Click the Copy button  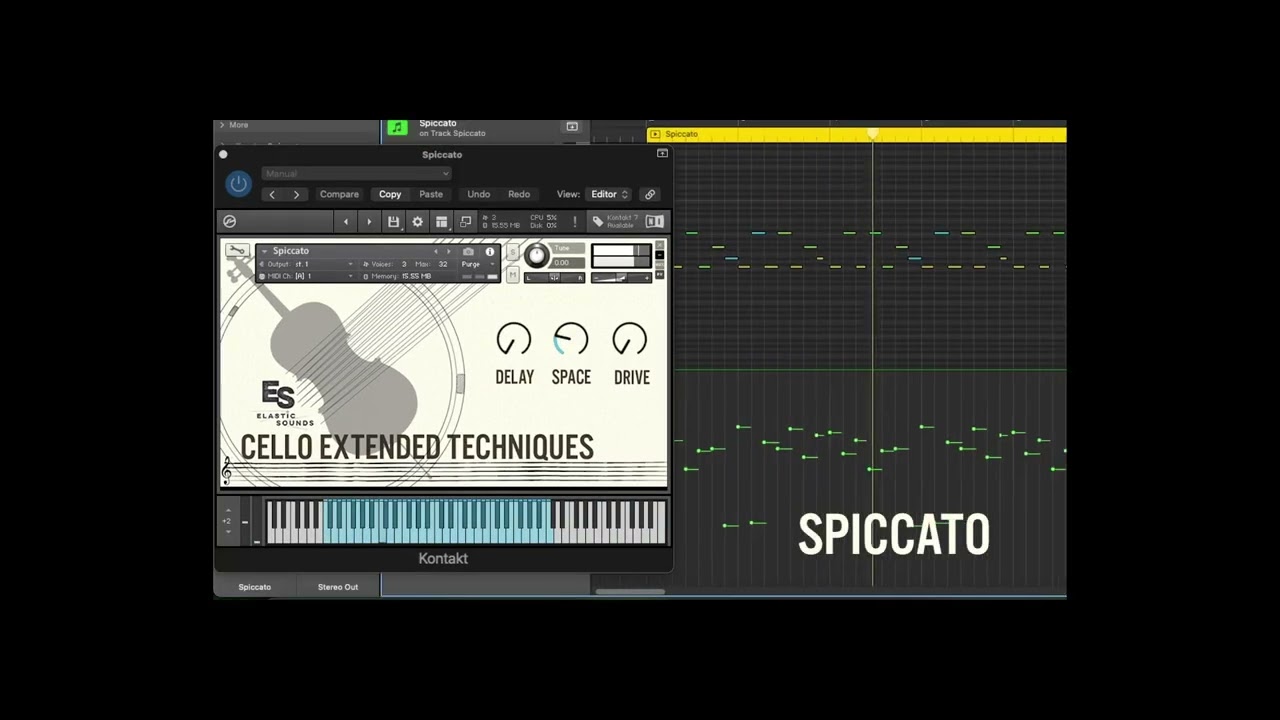(x=390, y=195)
